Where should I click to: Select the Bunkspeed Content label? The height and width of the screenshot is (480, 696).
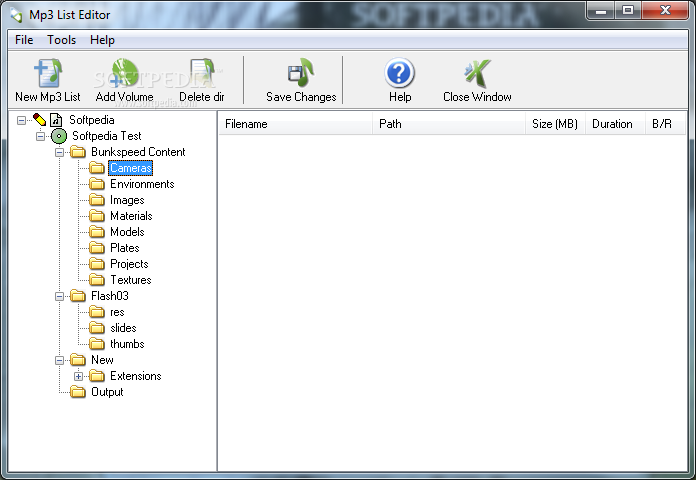point(138,152)
